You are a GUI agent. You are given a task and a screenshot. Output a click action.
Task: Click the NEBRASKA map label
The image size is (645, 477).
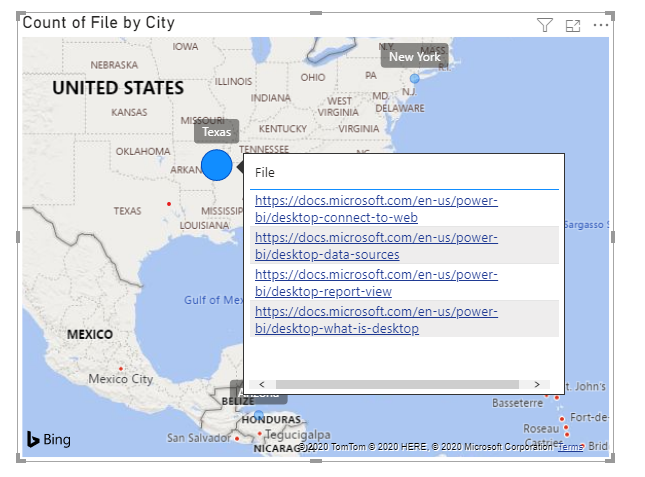click(x=114, y=65)
